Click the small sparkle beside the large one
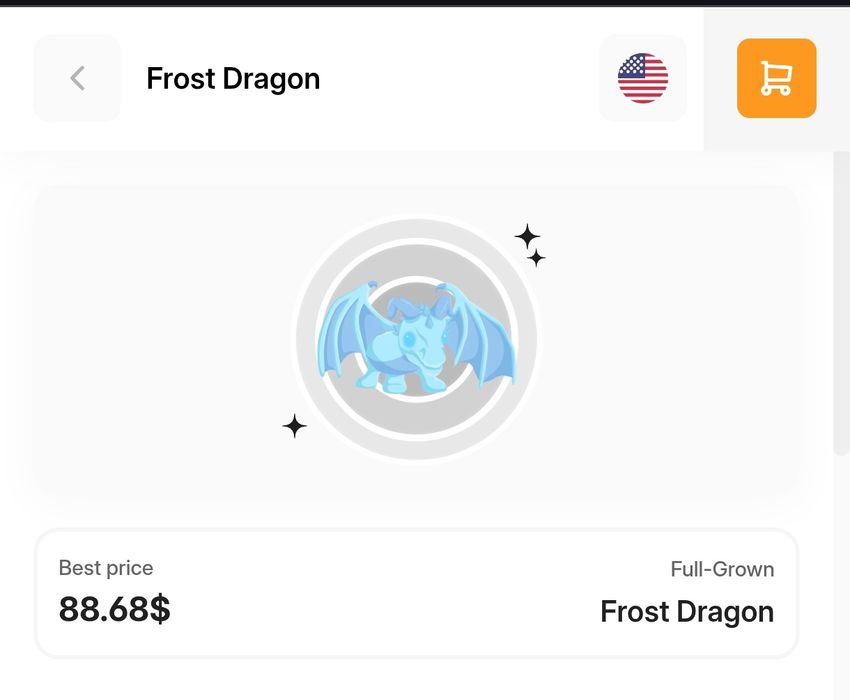 pyautogui.click(x=537, y=259)
